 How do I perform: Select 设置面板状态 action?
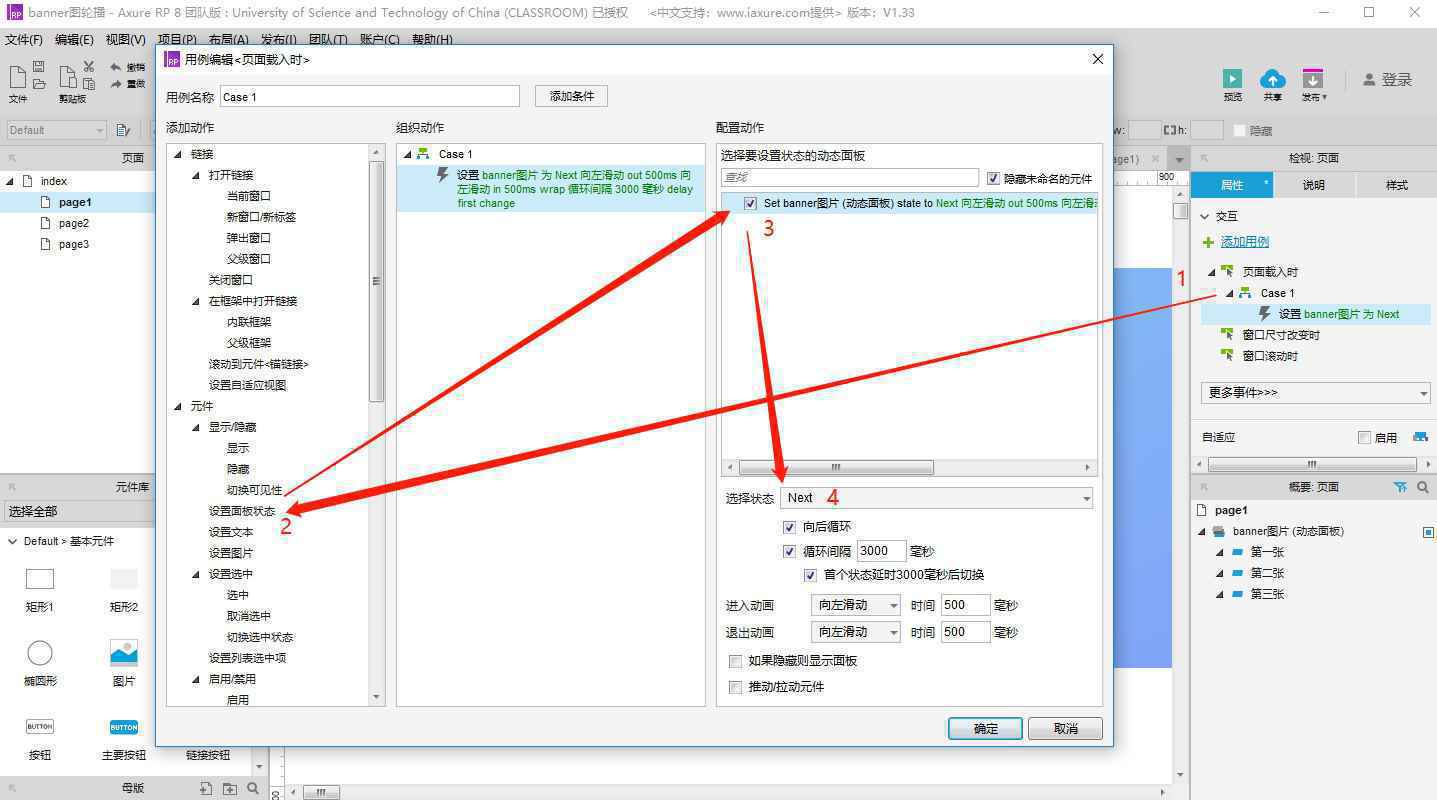242,511
